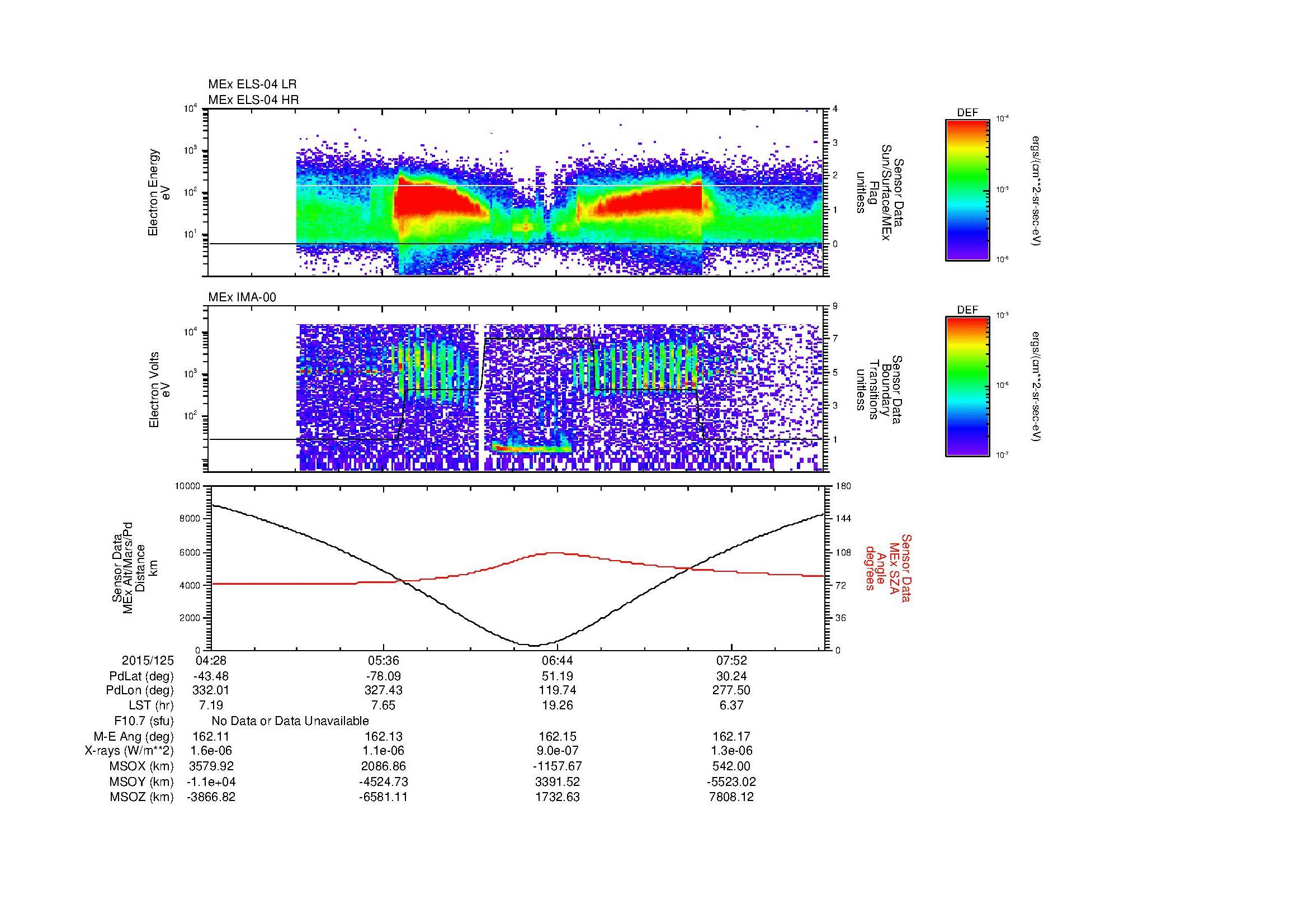This screenshot has height=924, width=1308.
Task: Click the altitude and SZA line plot
Action: 517,568
